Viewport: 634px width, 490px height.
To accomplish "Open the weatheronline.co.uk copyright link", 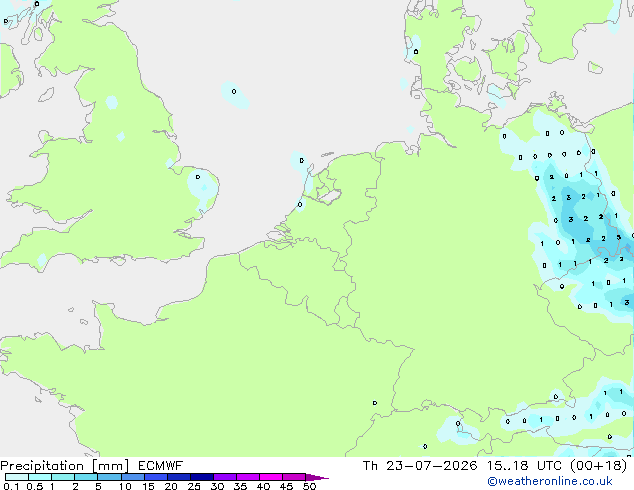I will point(550,481).
